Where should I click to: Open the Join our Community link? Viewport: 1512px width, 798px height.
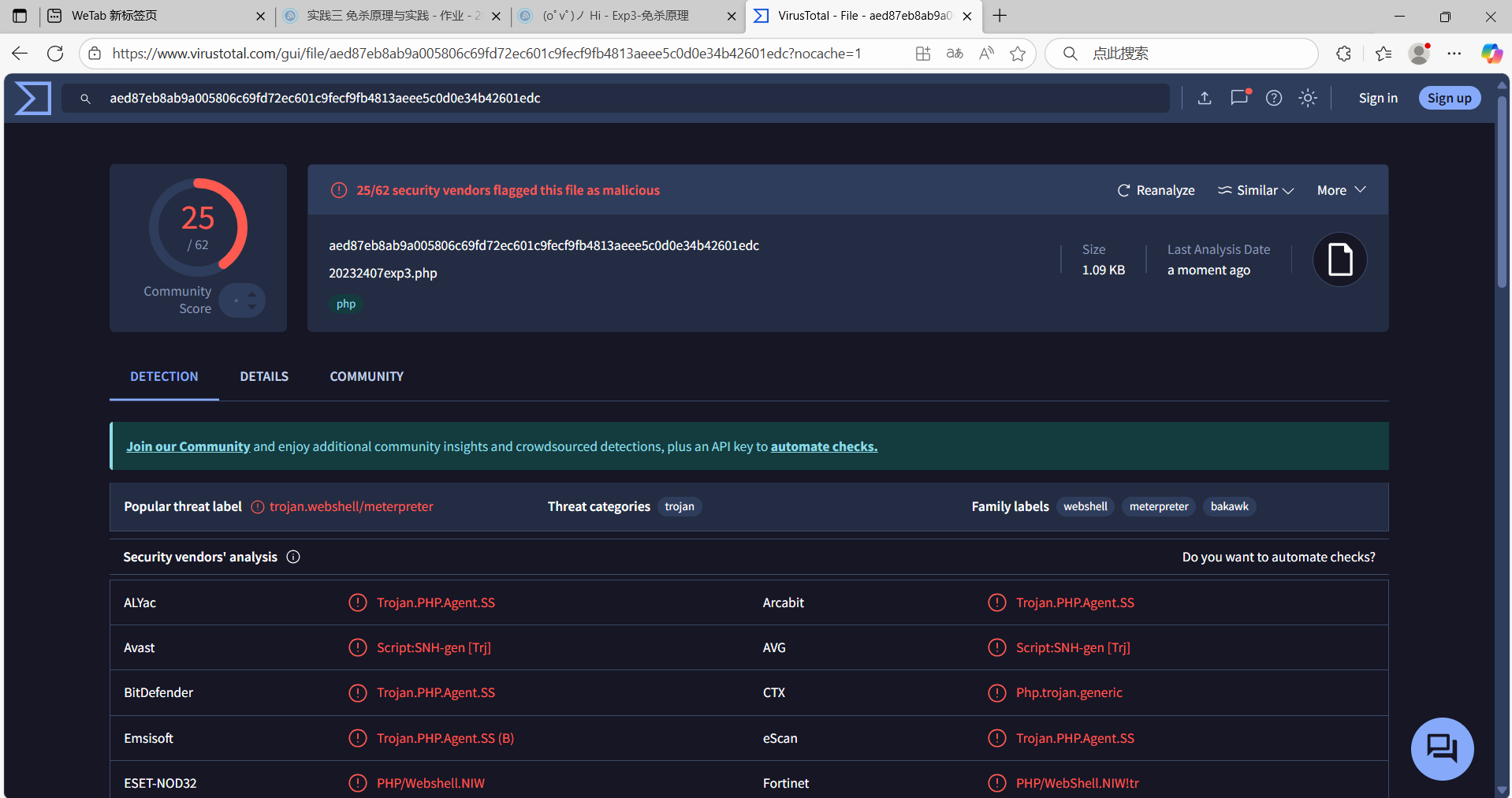pos(188,446)
